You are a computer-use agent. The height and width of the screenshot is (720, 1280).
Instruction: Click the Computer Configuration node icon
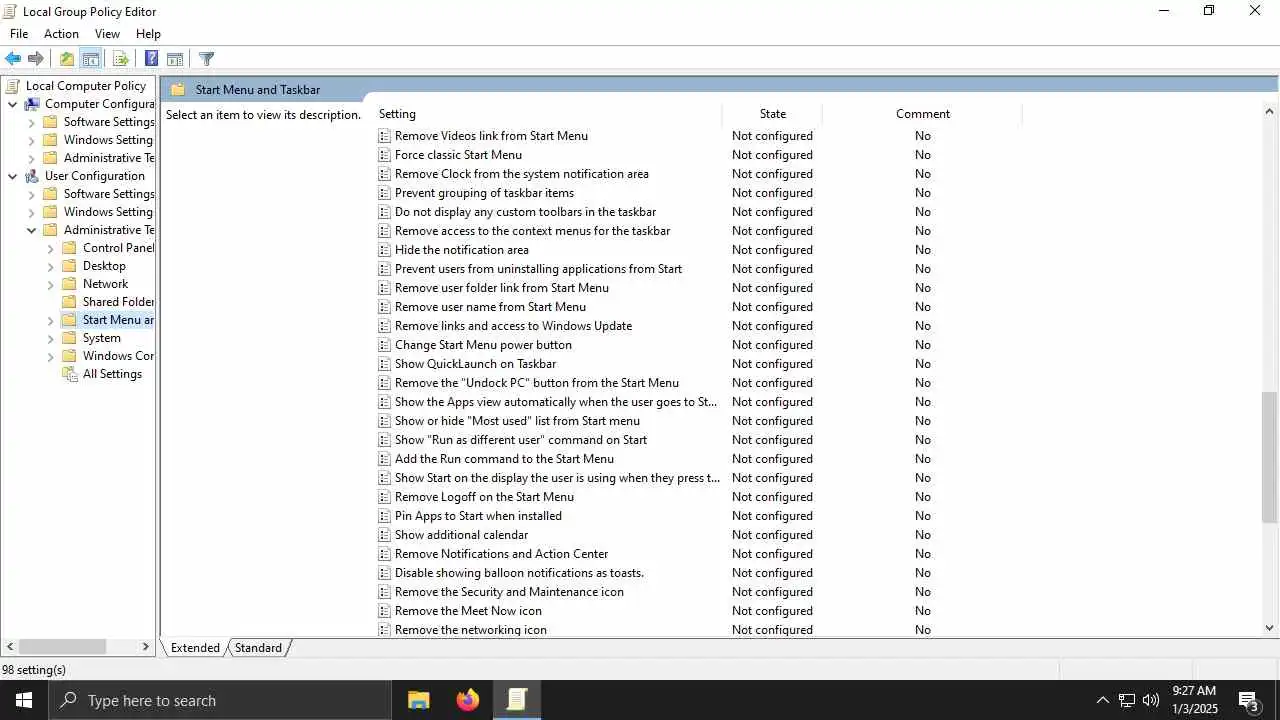point(32,104)
